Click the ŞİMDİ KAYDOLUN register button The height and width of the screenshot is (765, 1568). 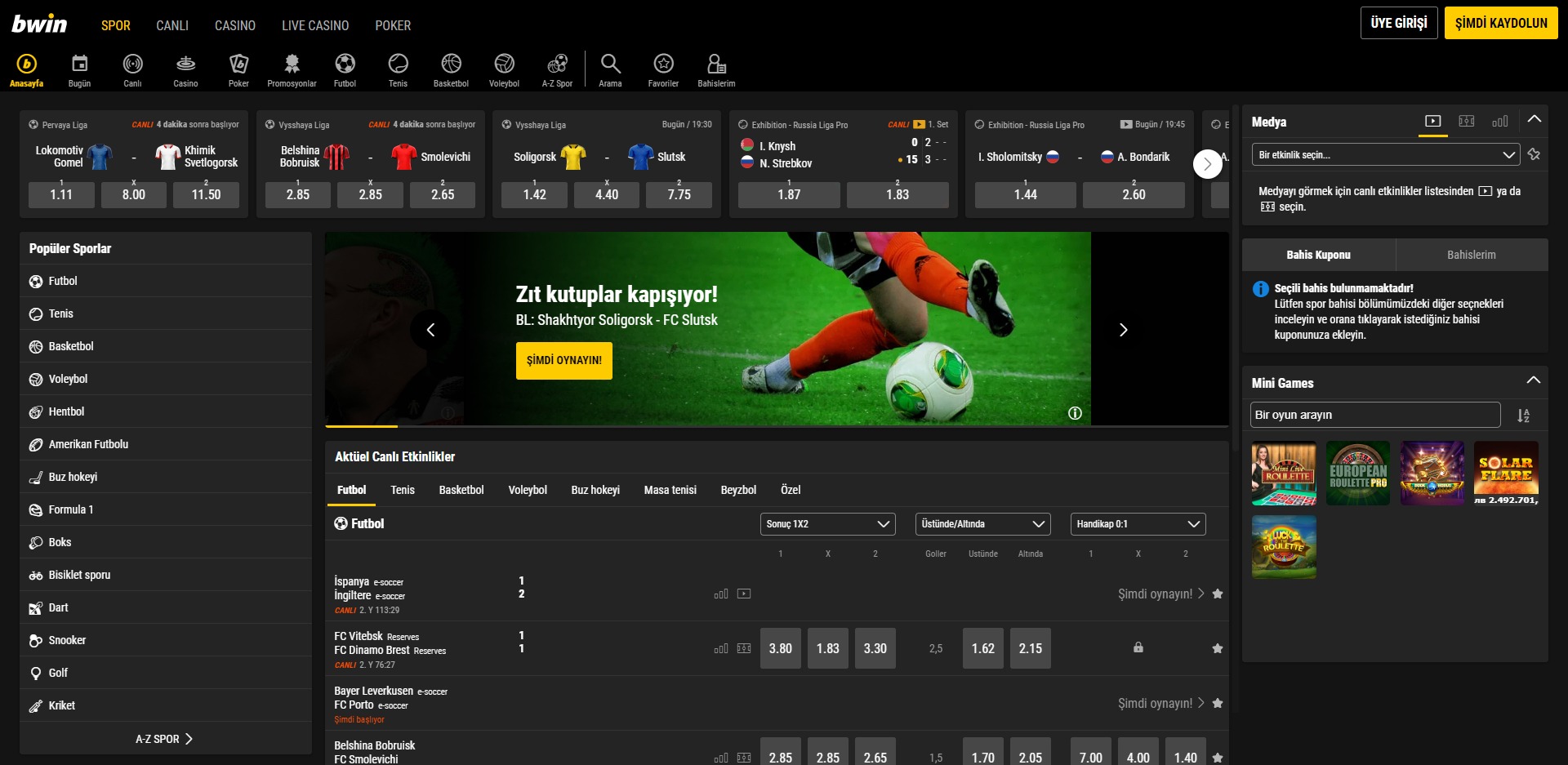point(1501,23)
